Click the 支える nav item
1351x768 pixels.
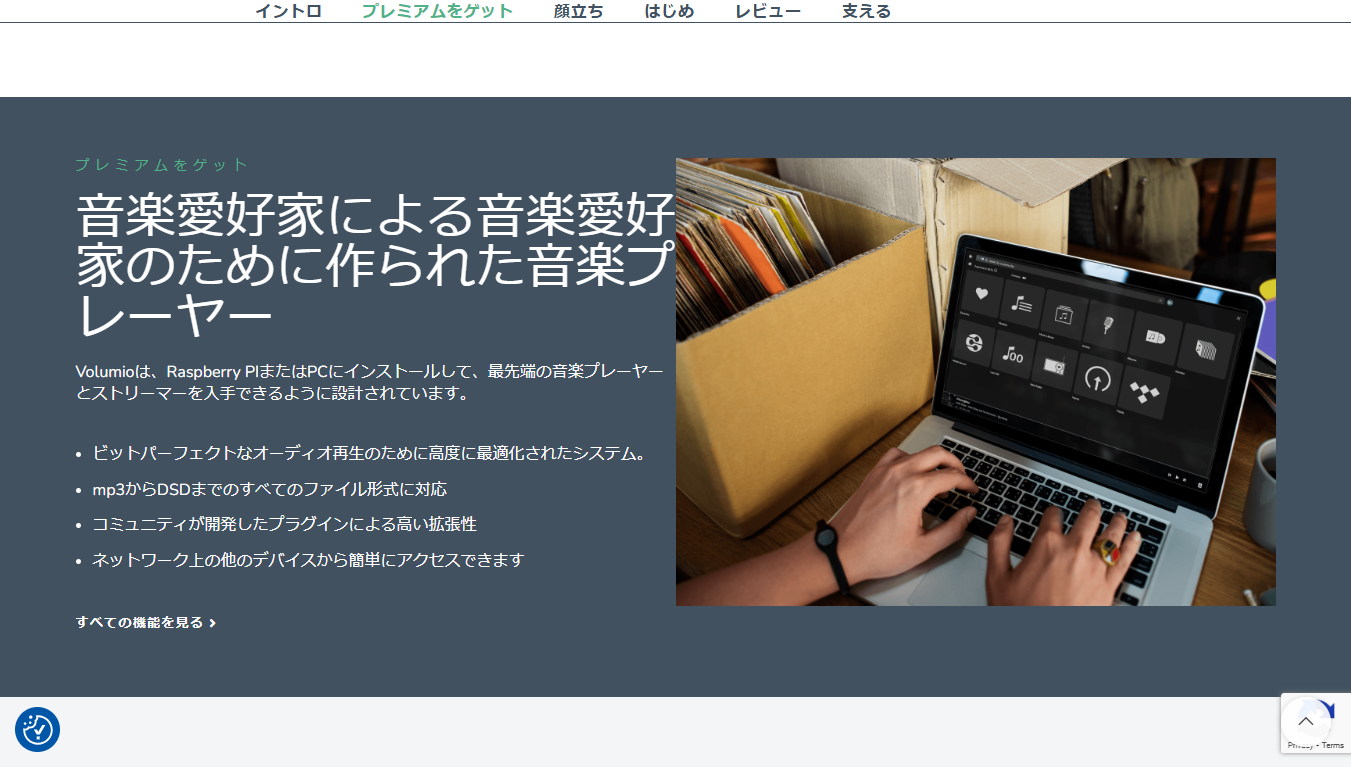point(866,11)
